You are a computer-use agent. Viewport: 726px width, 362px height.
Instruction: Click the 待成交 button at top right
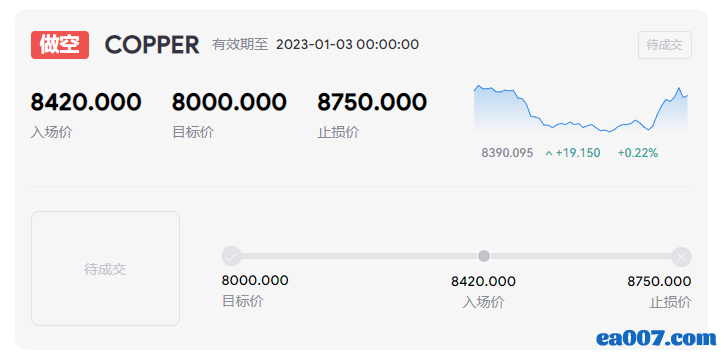pyautogui.click(x=664, y=45)
